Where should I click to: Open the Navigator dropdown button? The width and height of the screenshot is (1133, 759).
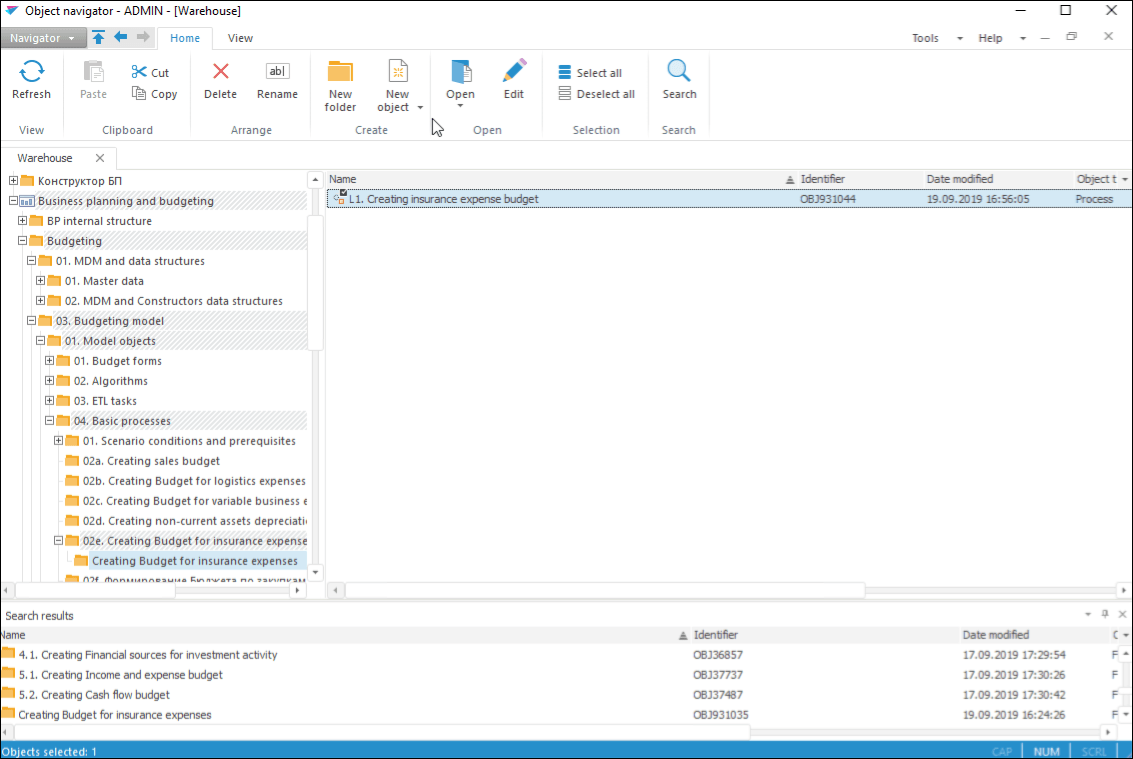pyautogui.click(x=43, y=38)
